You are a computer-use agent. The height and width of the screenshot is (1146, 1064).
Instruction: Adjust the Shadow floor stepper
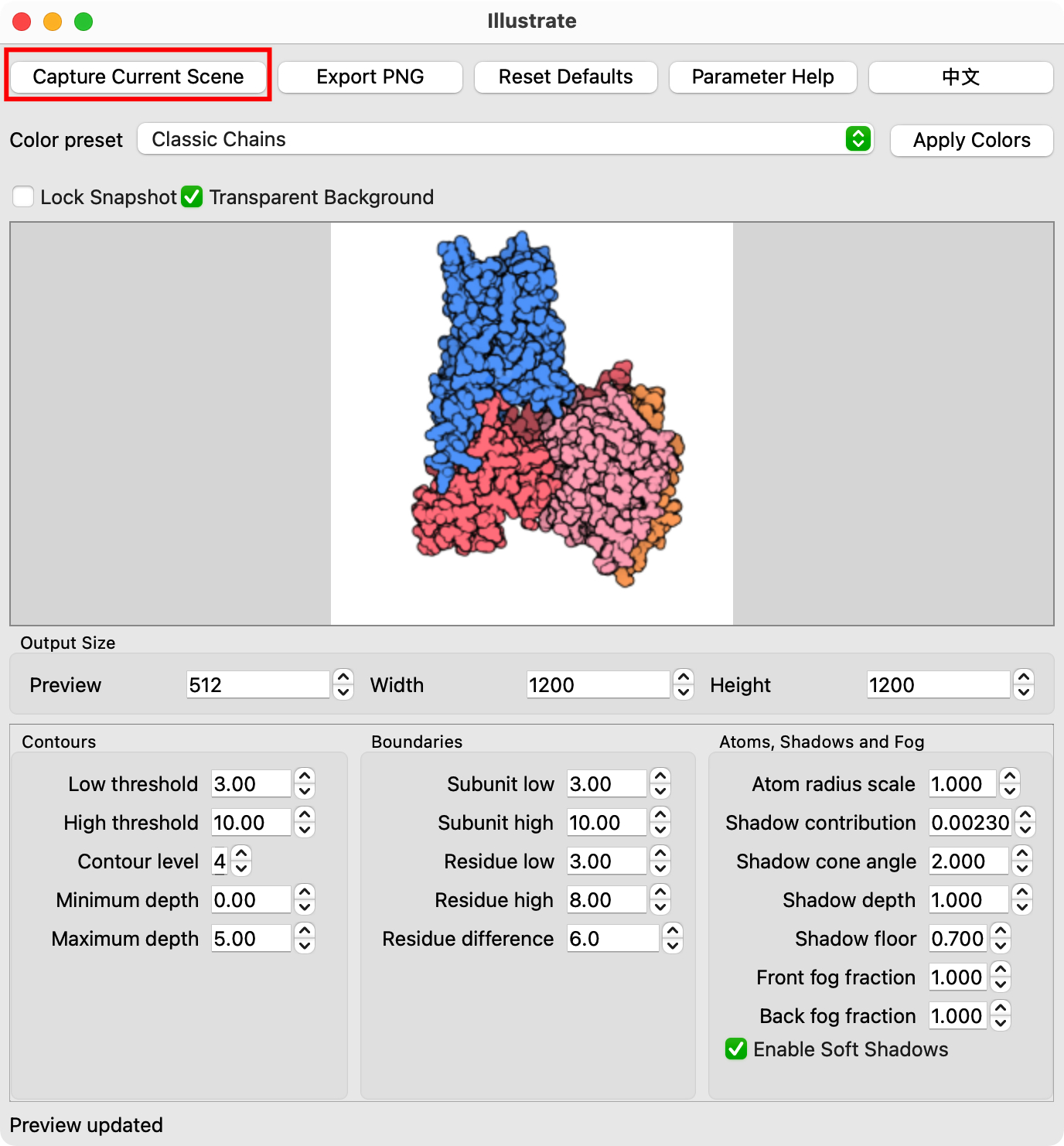[1001, 939]
